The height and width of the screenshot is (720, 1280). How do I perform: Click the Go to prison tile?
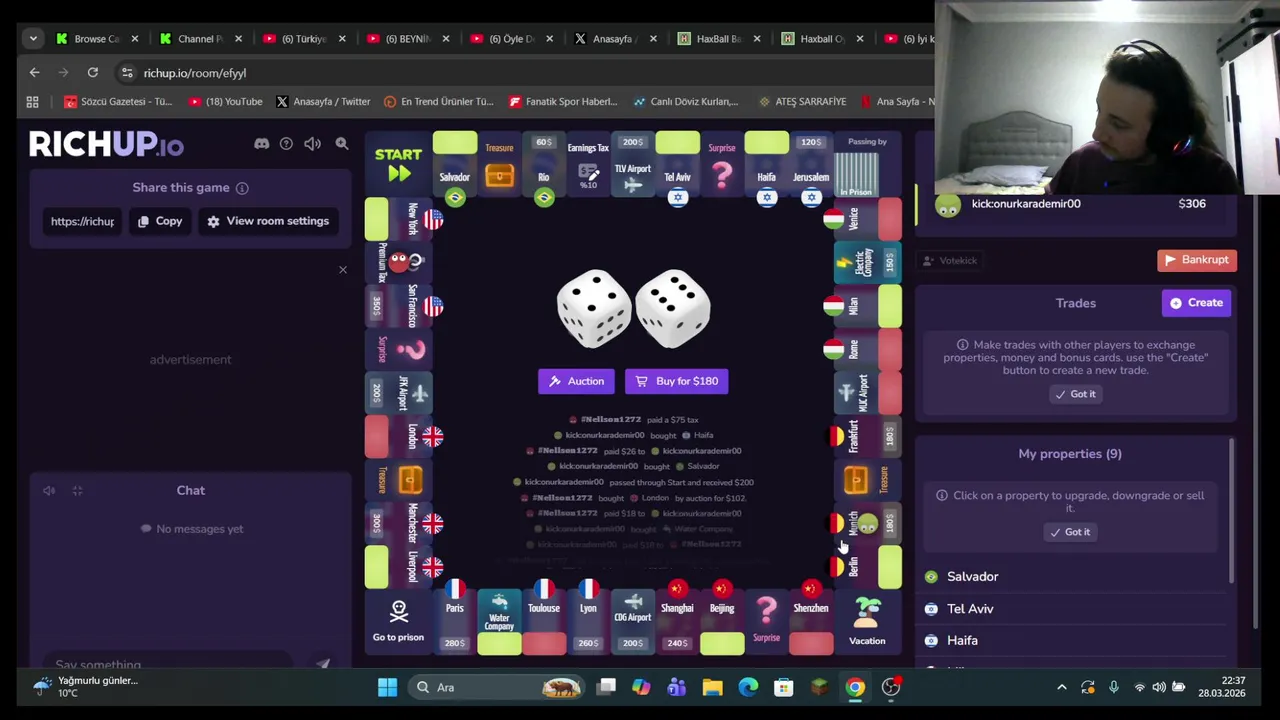(x=398, y=622)
